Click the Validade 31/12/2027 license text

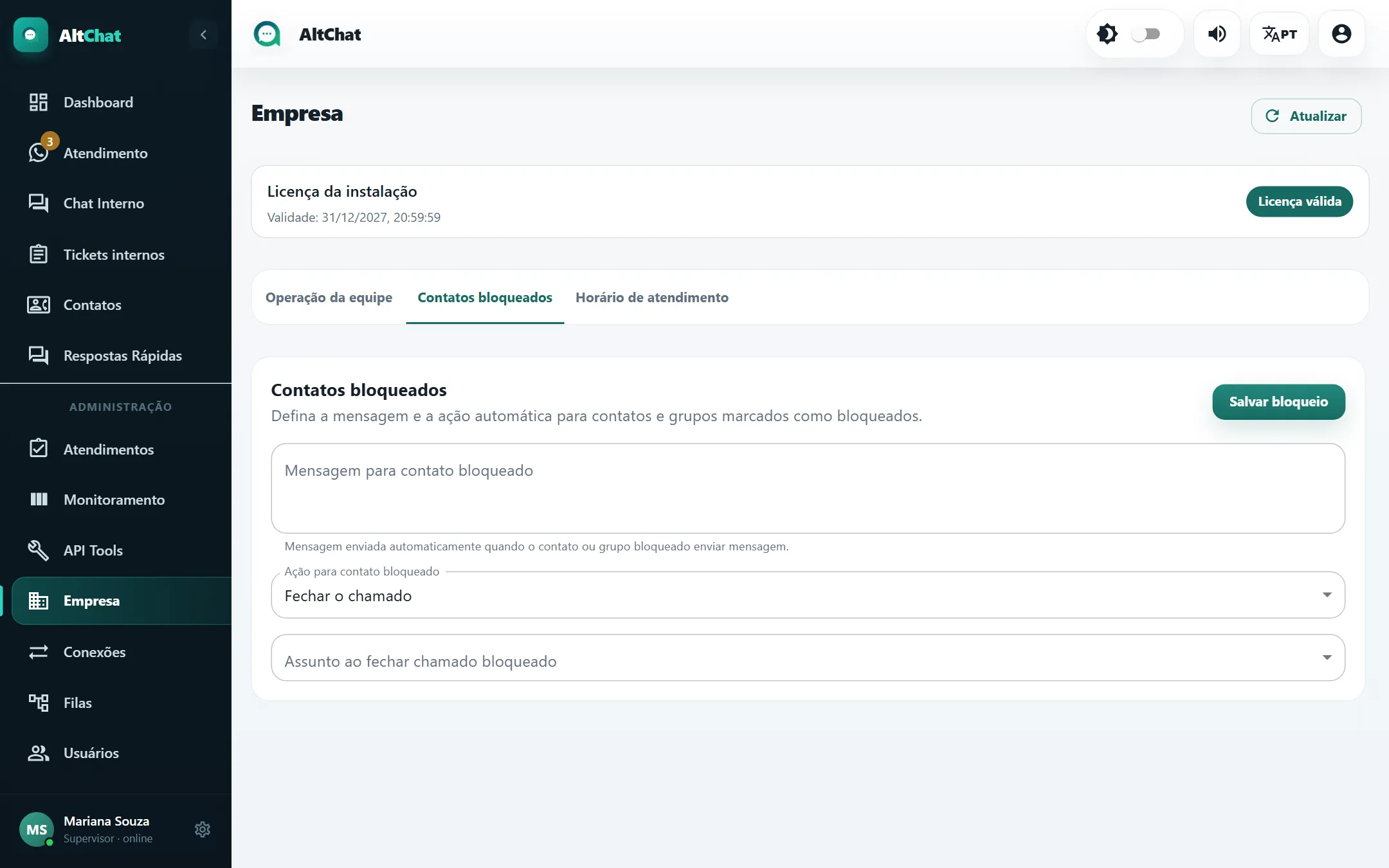[354, 217]
